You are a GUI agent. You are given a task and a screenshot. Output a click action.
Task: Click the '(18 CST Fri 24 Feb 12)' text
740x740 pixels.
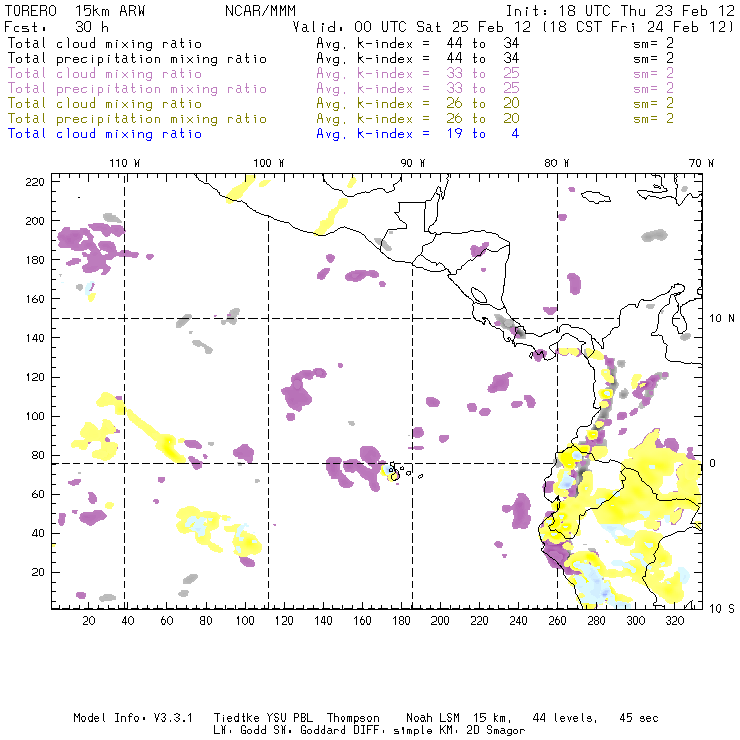[x=638, y=27]
